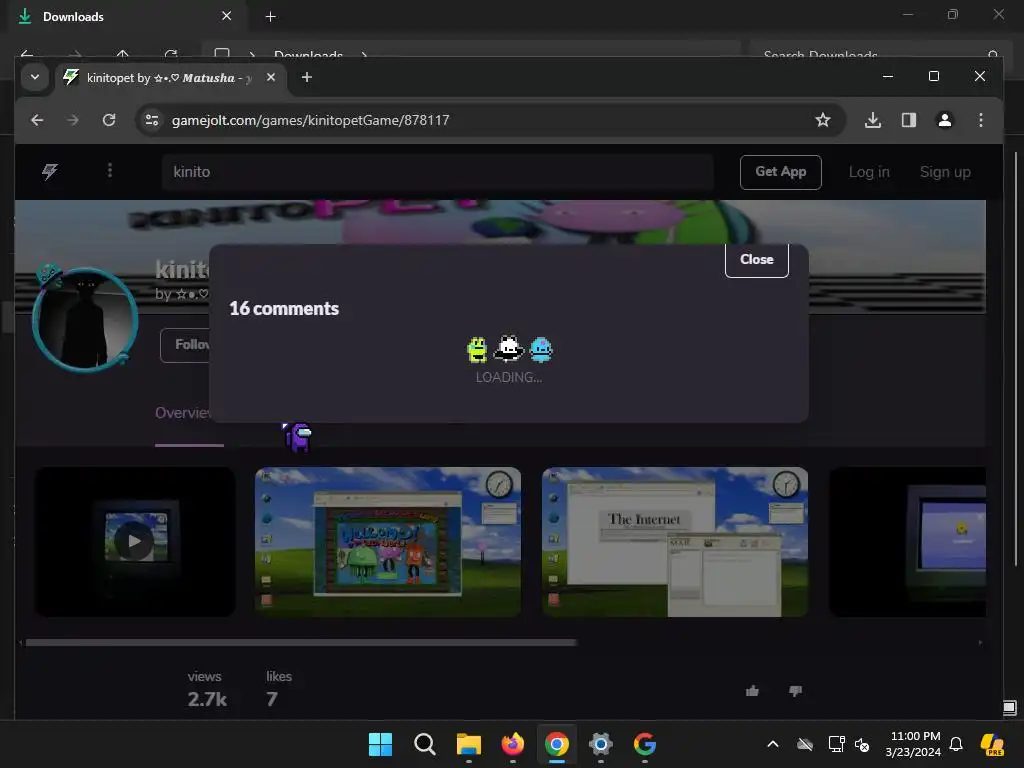
Task: Open Windows Start menu
Action: (380, 744)
